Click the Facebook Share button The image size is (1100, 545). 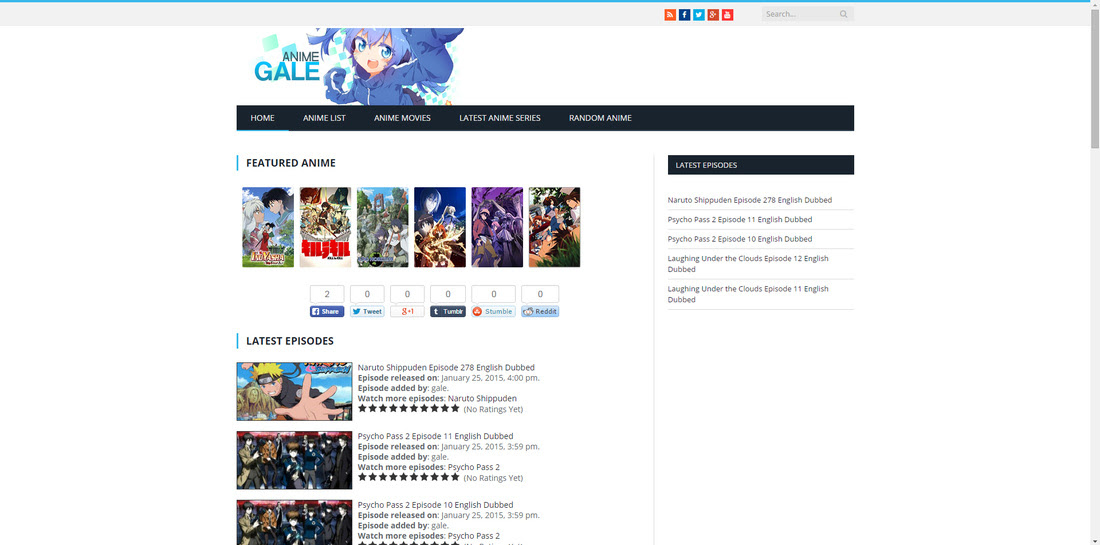[327, 311]
